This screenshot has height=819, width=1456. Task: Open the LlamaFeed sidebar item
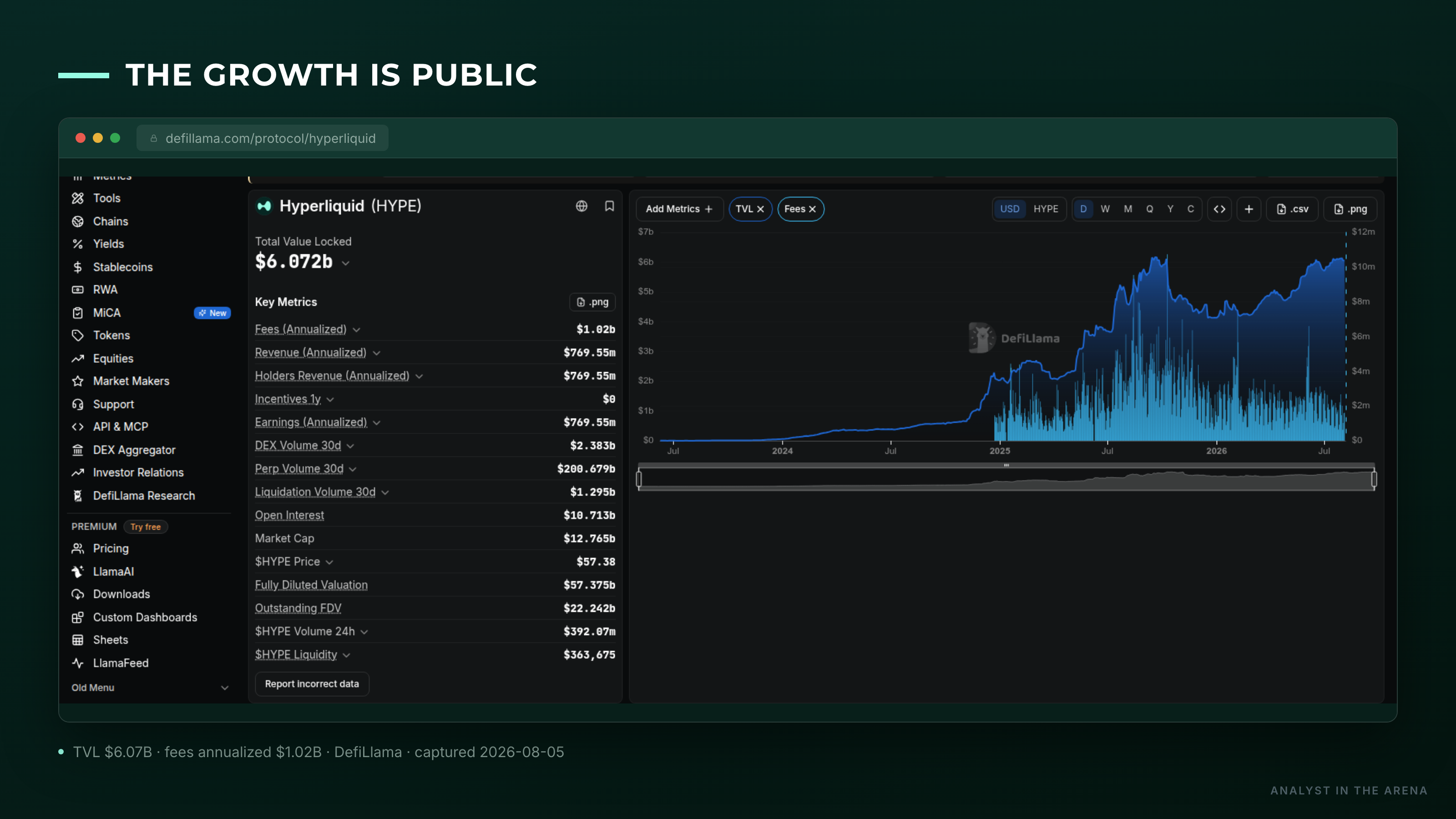(x=121, y=663)
